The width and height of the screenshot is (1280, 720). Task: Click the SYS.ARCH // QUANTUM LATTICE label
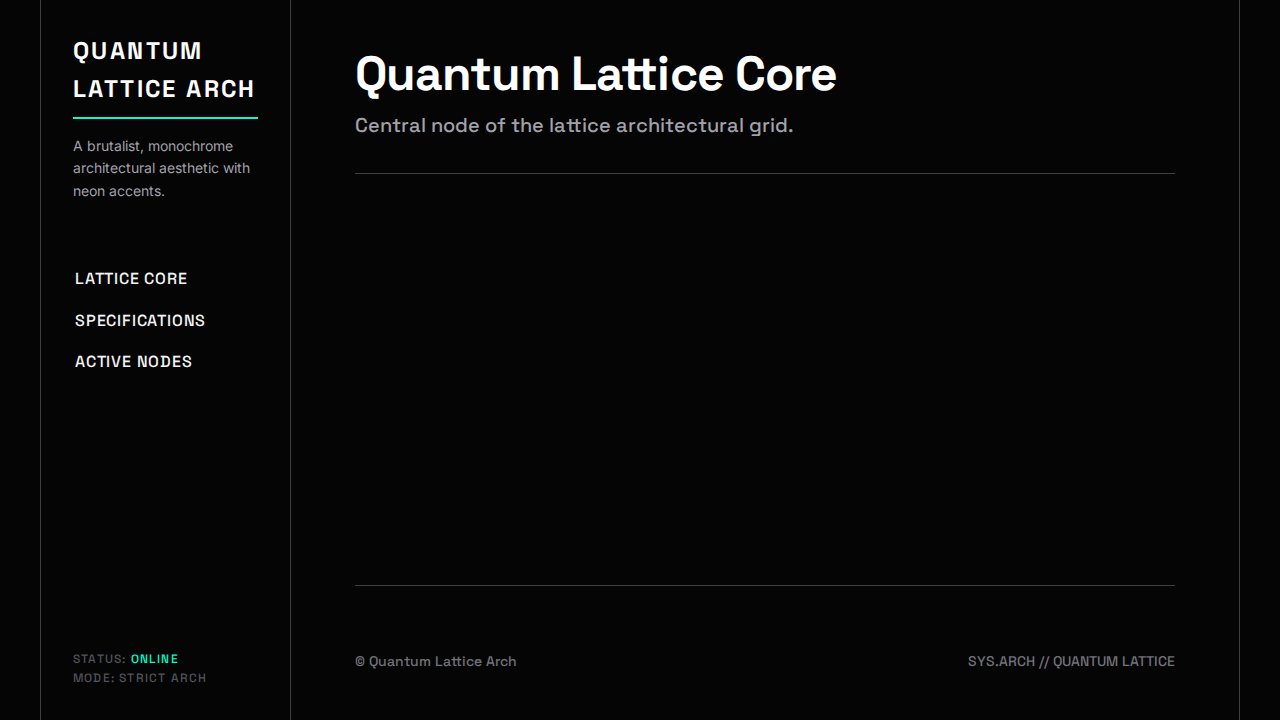pyautogui.click(x=1071, y=661)
